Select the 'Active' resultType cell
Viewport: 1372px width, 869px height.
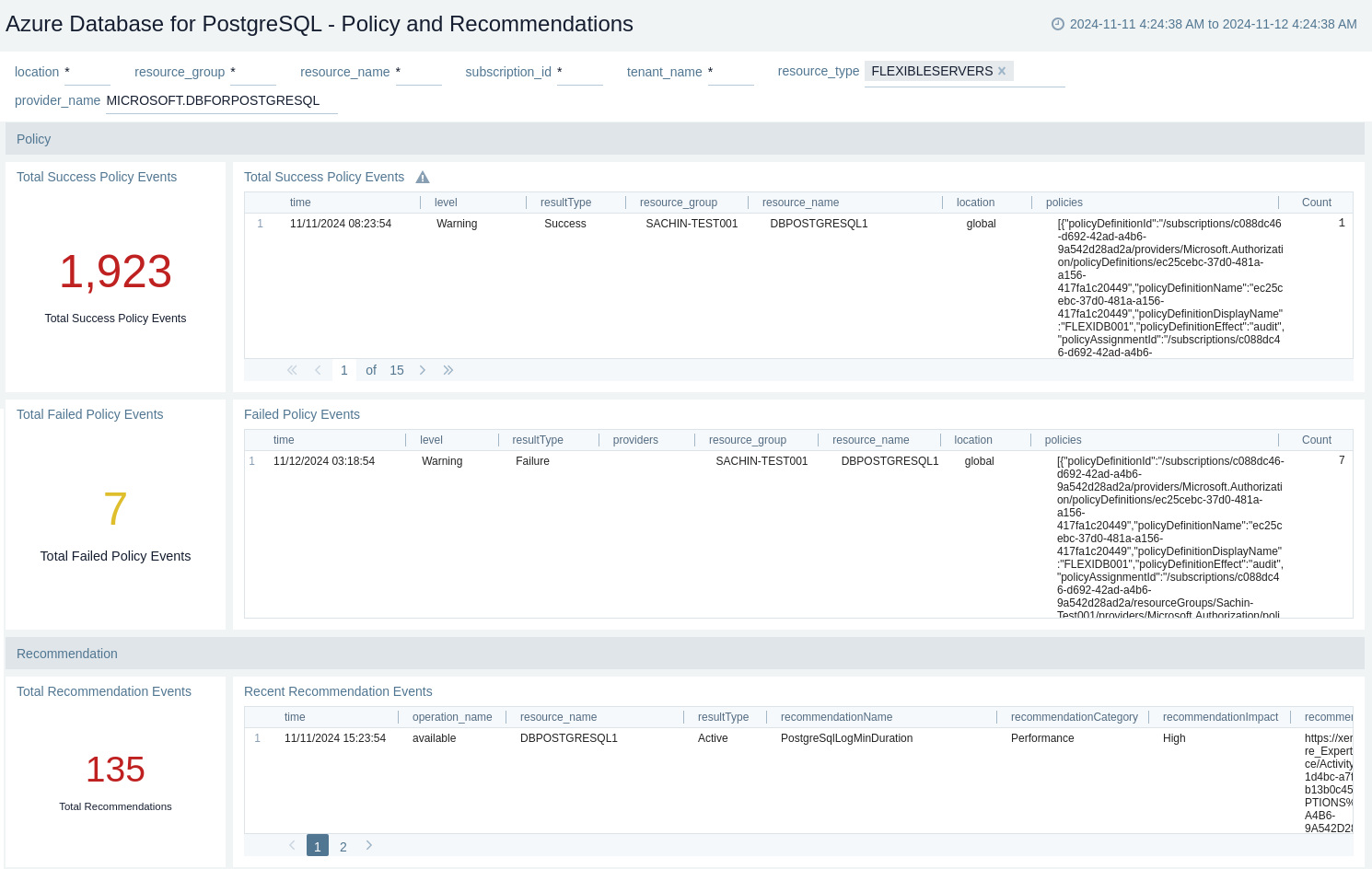[713, 738]
